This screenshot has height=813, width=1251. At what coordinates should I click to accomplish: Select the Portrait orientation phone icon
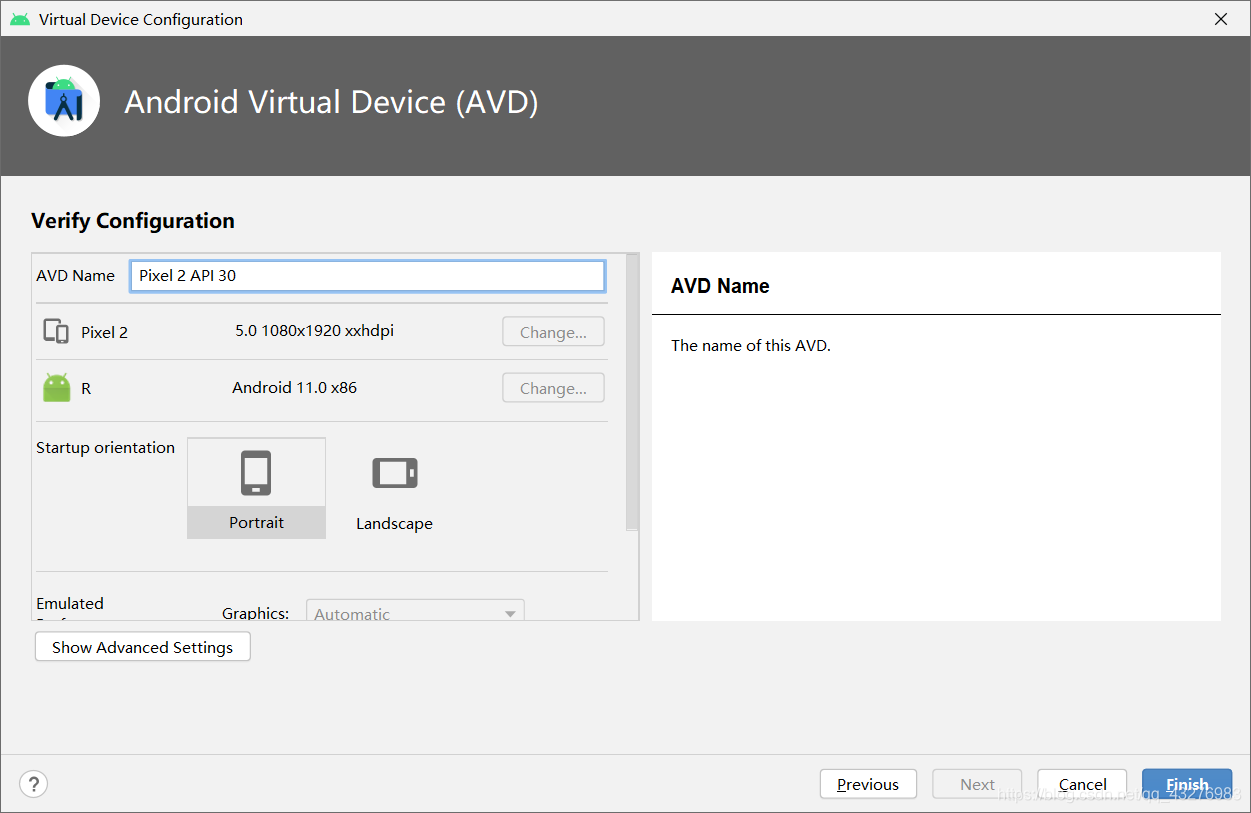coord(256,473)
